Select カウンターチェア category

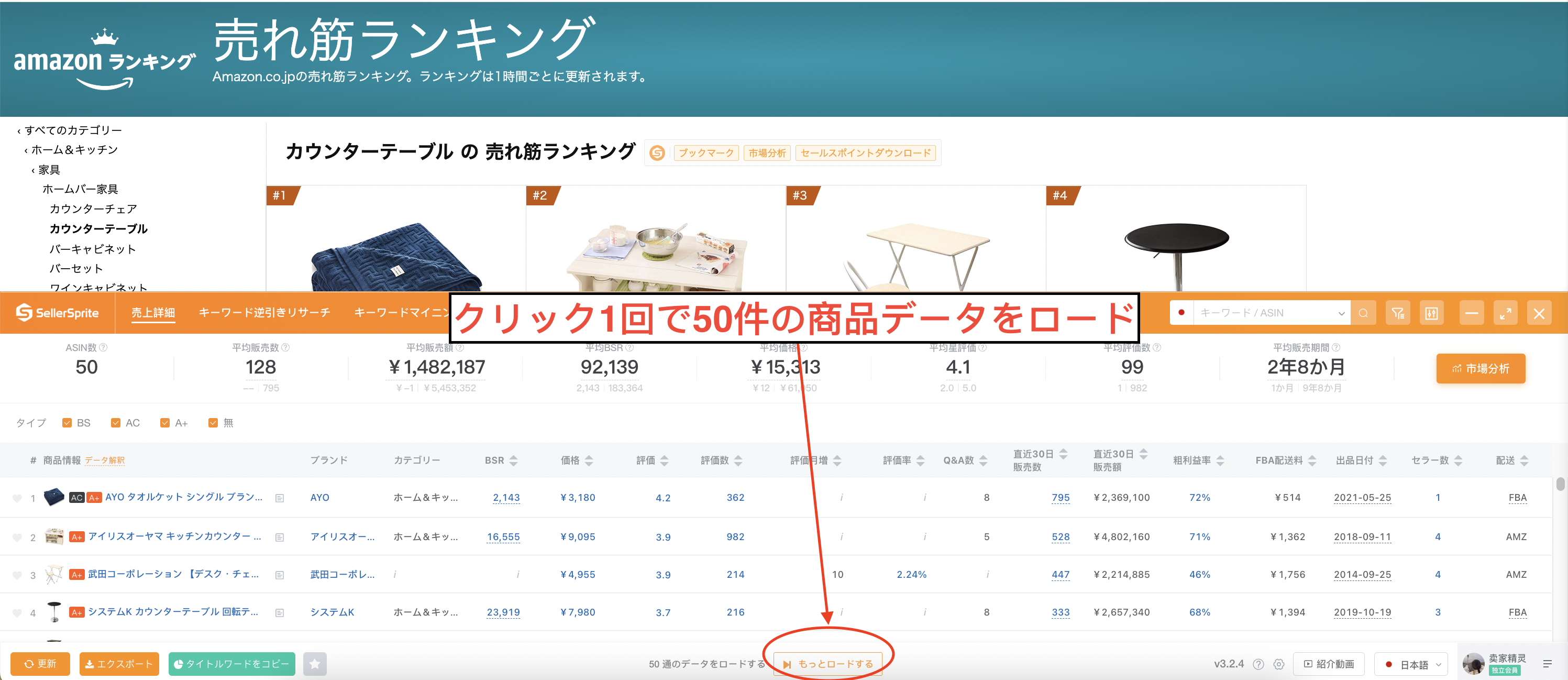pos(93,209)
